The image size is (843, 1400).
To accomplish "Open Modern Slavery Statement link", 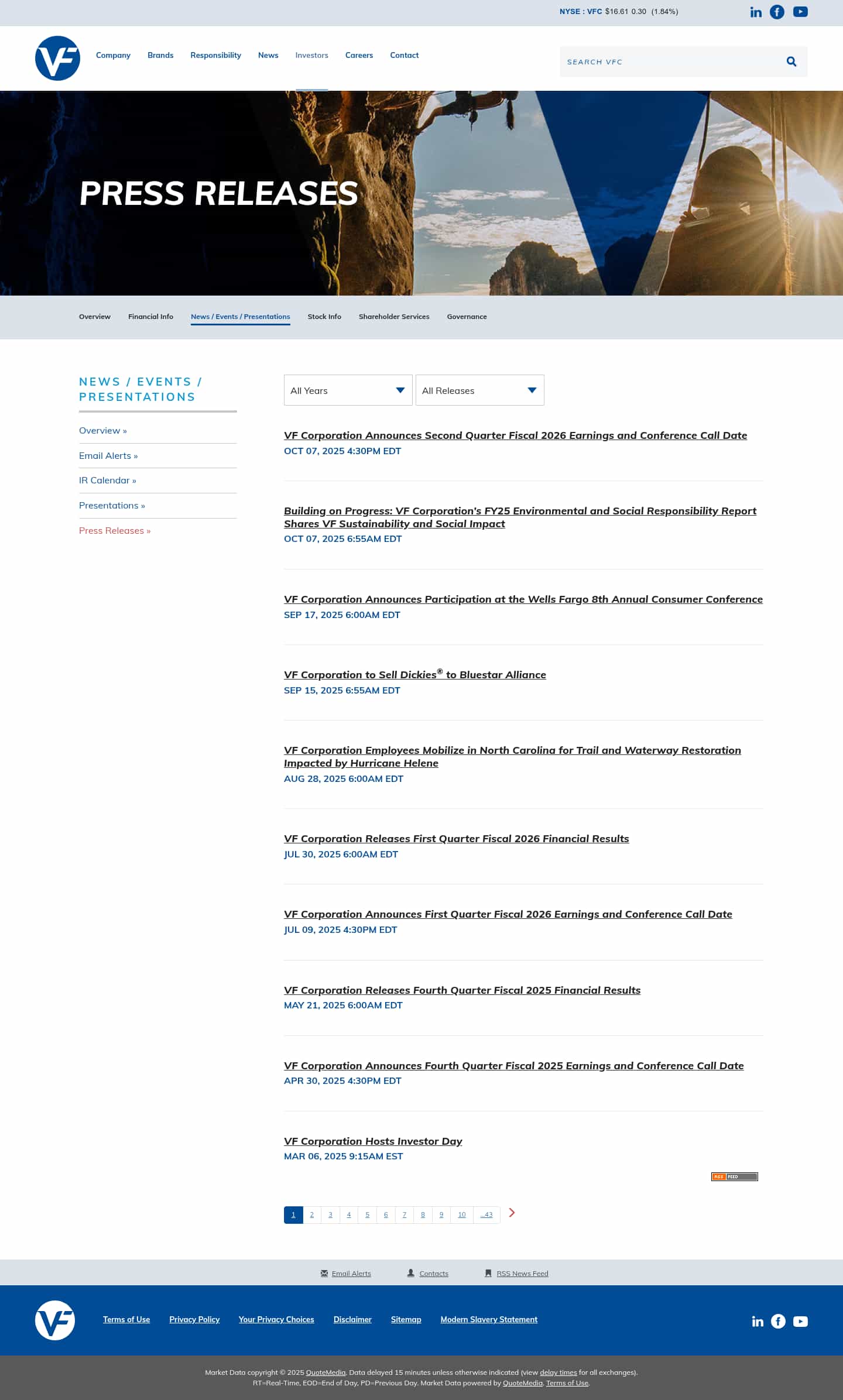I will [x=489, y=1319].
